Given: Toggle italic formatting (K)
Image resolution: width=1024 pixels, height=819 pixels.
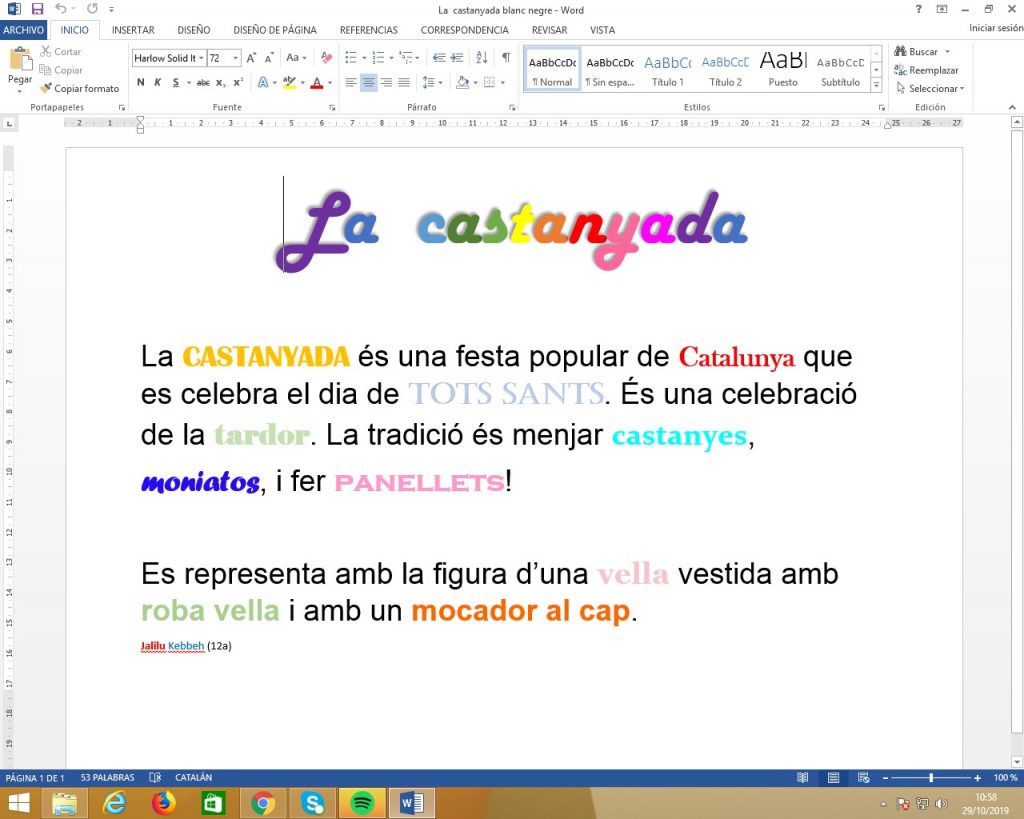Looking at the screenshot, I should tap(158, 82).
